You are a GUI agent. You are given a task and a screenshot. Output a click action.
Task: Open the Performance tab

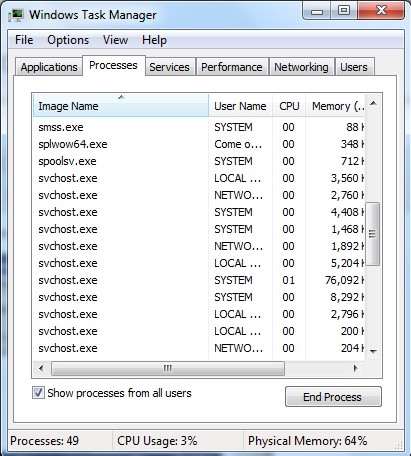click(x=232, y=67)
